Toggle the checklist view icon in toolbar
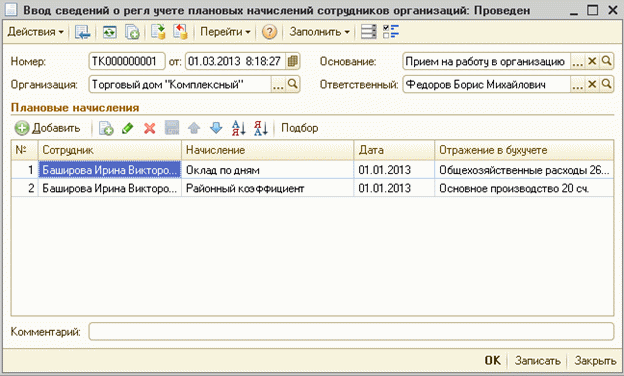 tap(391, 32)
